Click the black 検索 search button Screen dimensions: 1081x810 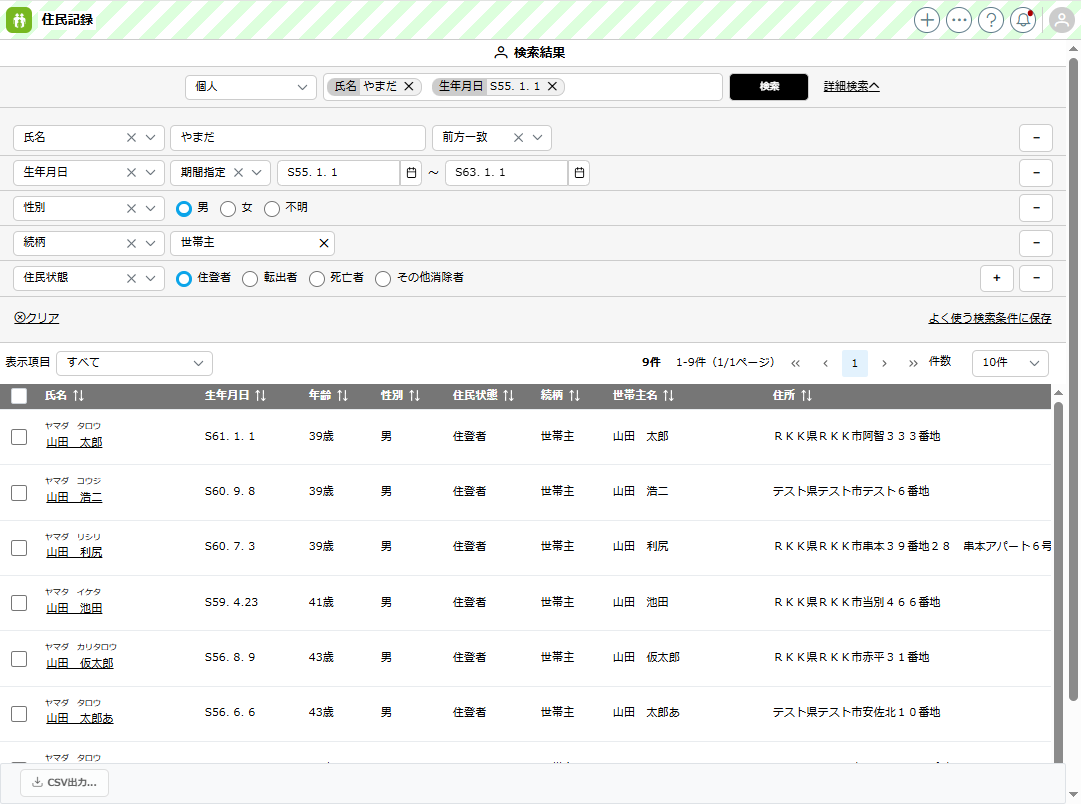pyautogui.click(x=769, y=87)
